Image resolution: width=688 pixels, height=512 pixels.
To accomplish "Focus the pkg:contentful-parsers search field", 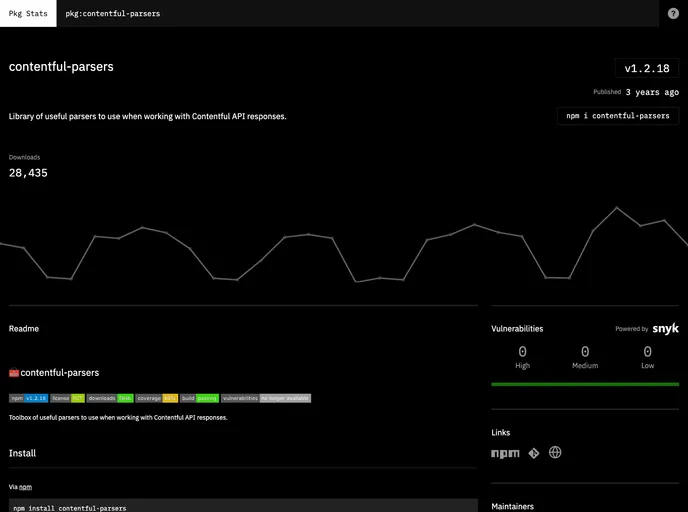I will pos(358,13).
